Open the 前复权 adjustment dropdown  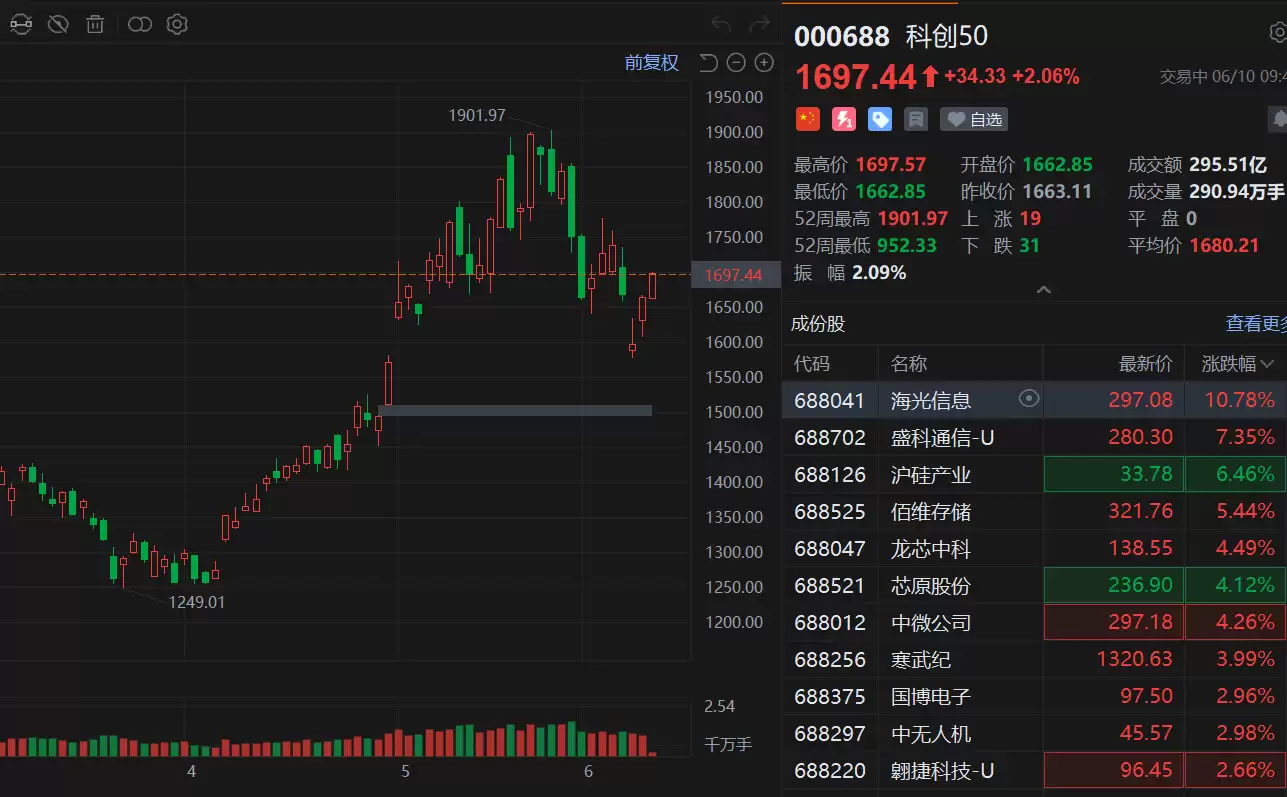[652, 63]
